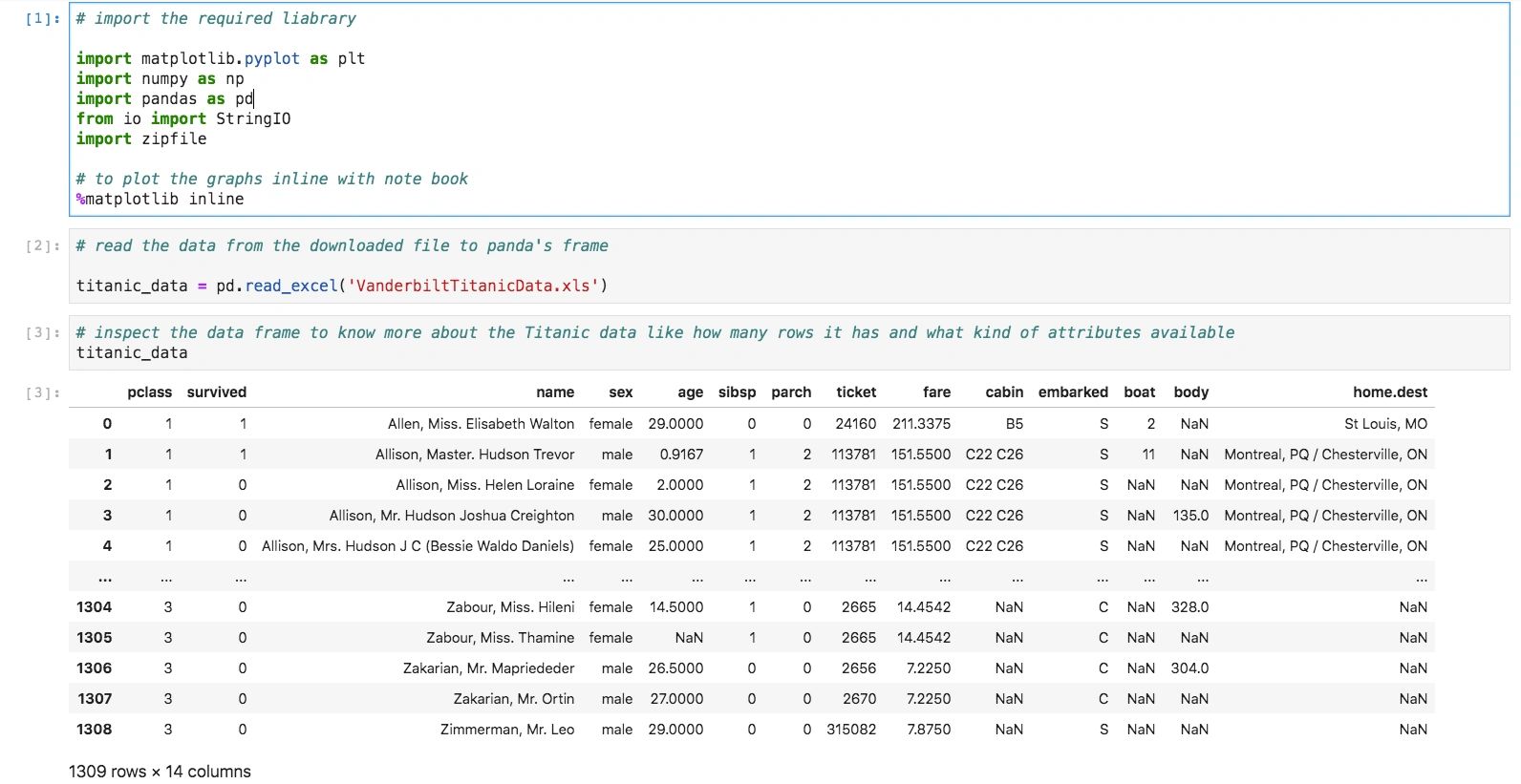Click the 'cabin' column header
Screen dimensions: 1521x784
click(1003, 392)
